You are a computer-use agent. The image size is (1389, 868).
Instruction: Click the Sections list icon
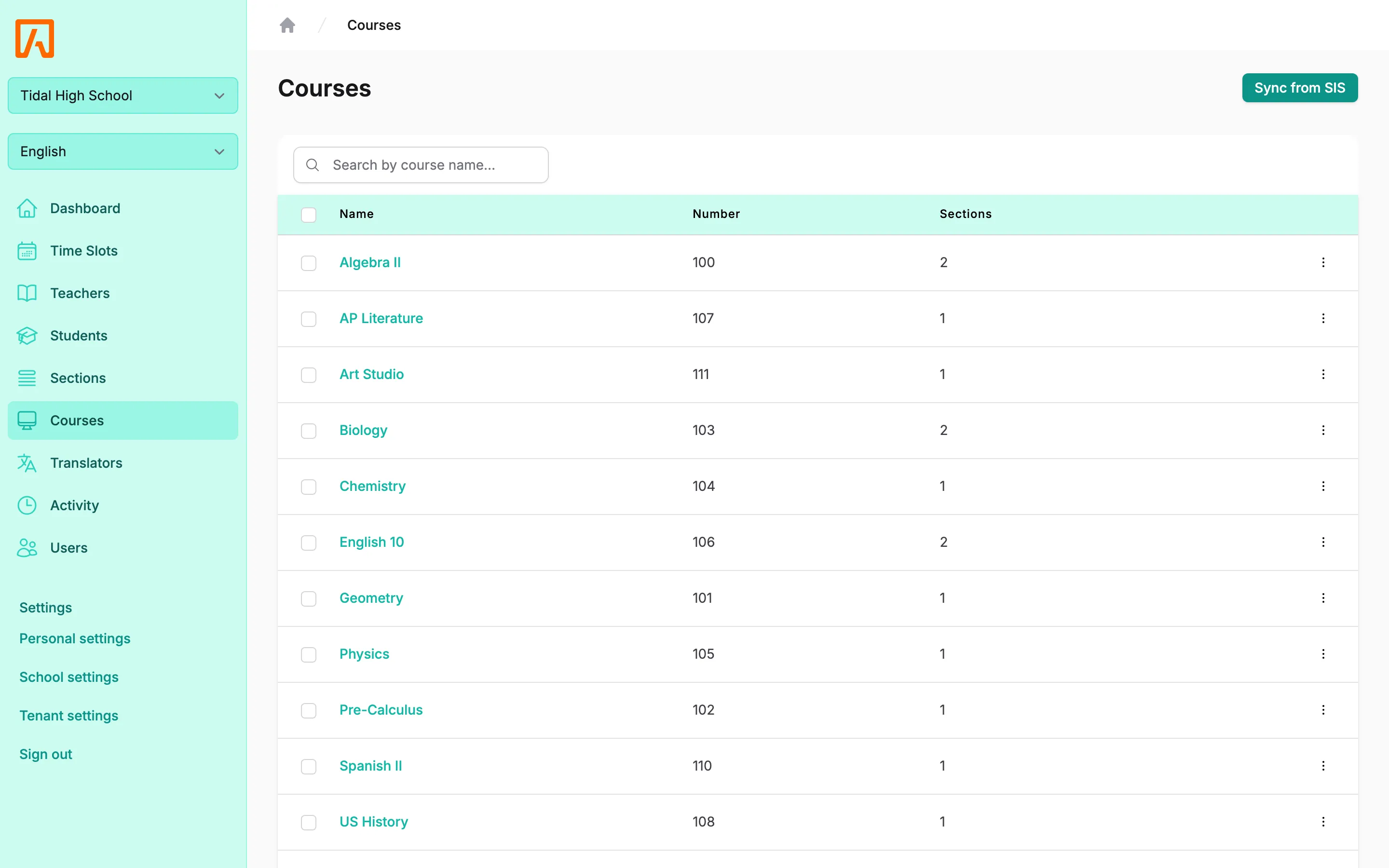tap(27, 379)
